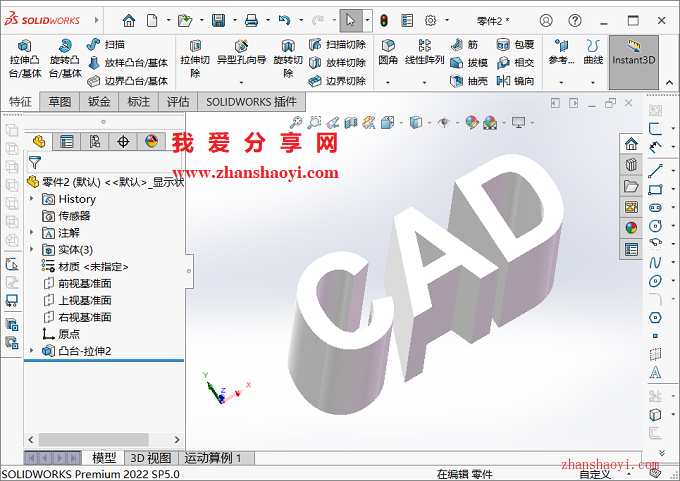This screenshot has height=481, width=680.
Task: Select the 传感器 sensors item
Action: [66, 216]
